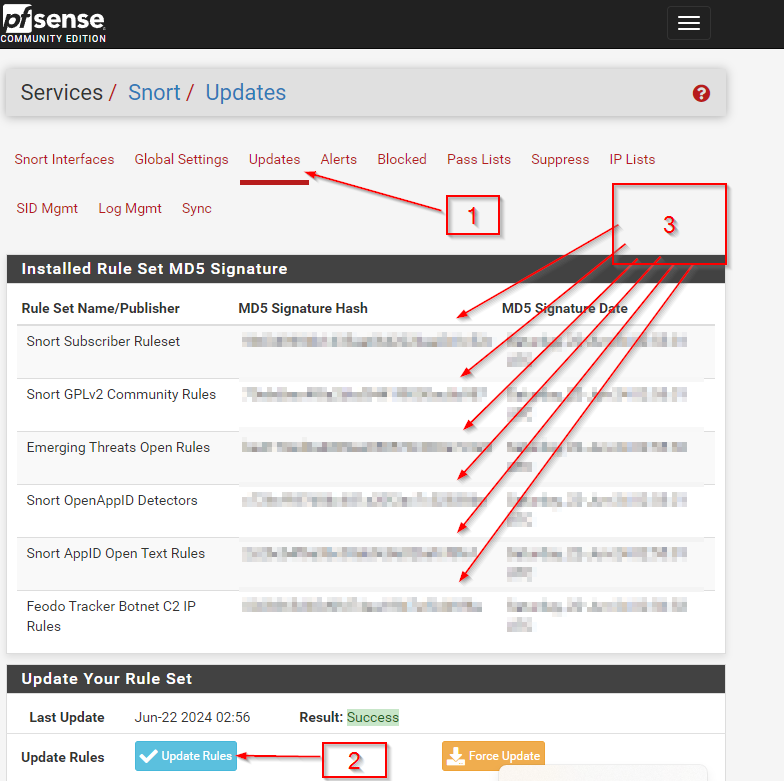The height and width of the screenshot is (781, 784).
Task: Click the green Success result text
Action: (372, 717)
